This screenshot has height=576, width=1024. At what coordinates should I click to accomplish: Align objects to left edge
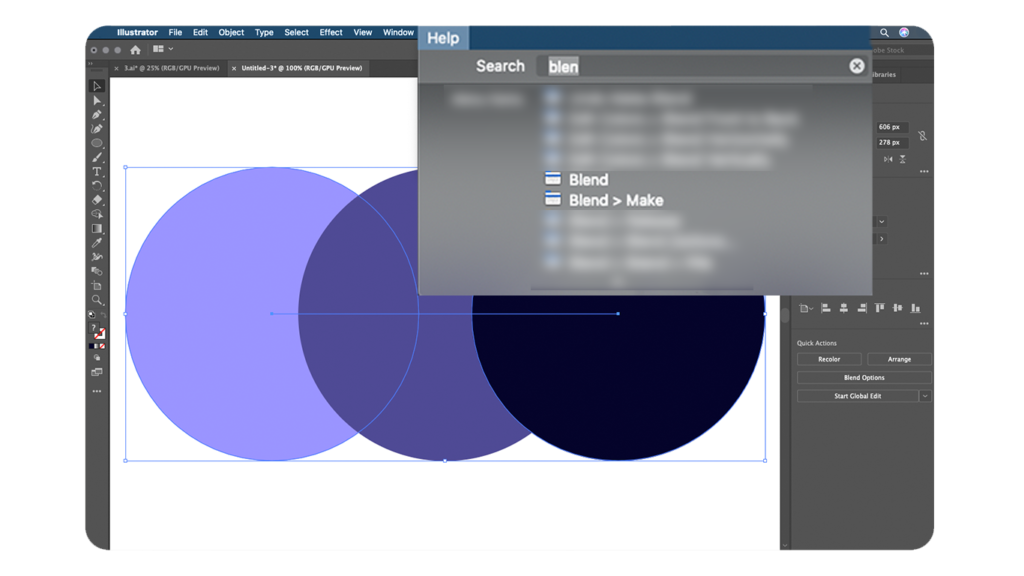coord(825,308)
